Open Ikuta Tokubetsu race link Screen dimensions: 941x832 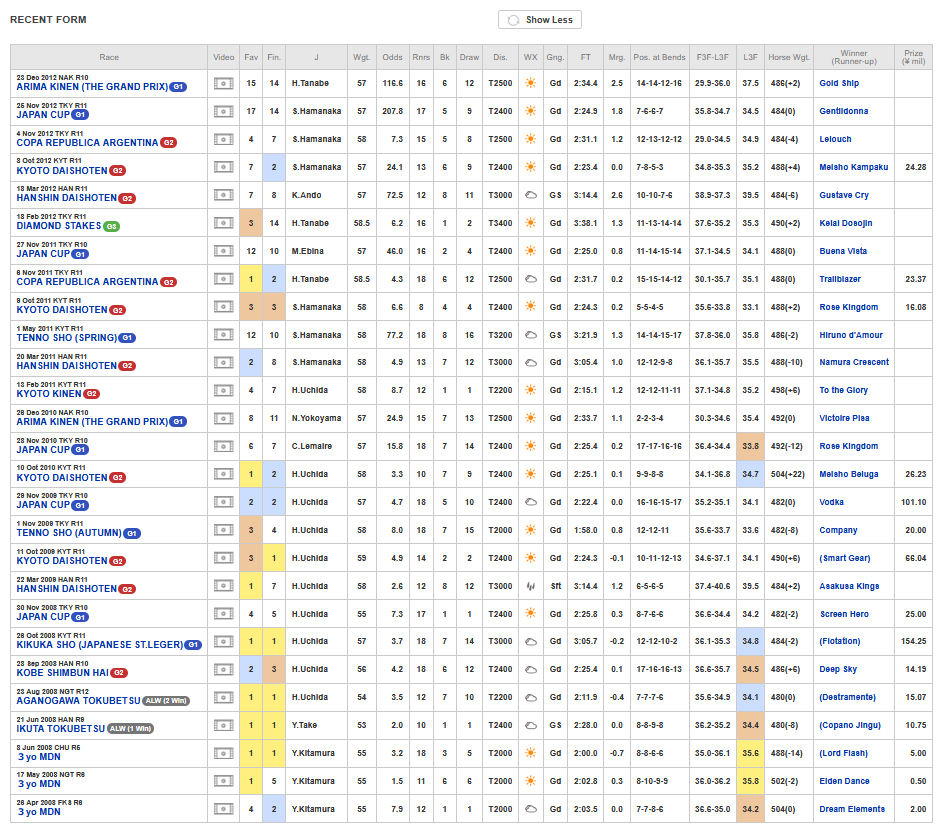61,729
